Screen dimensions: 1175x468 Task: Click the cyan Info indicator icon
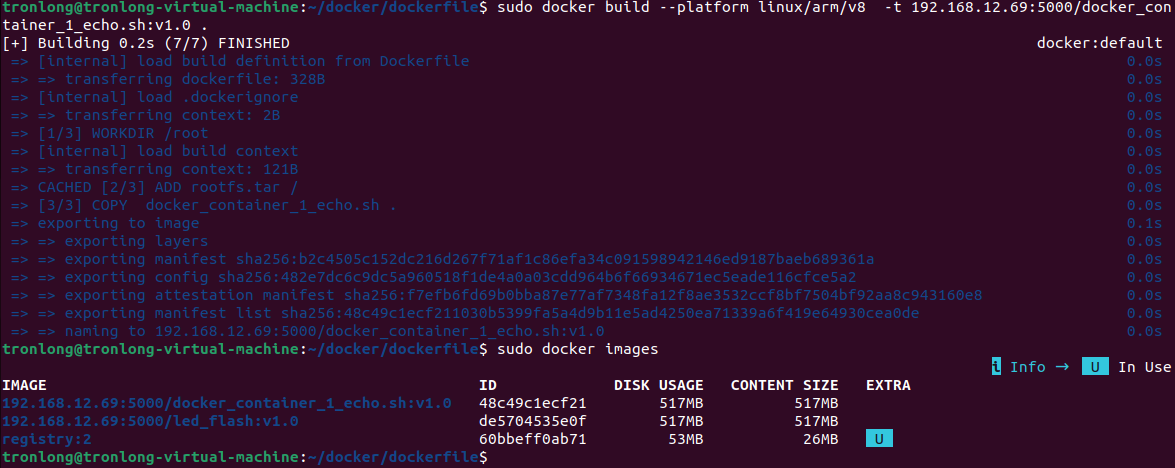point(996,367)
